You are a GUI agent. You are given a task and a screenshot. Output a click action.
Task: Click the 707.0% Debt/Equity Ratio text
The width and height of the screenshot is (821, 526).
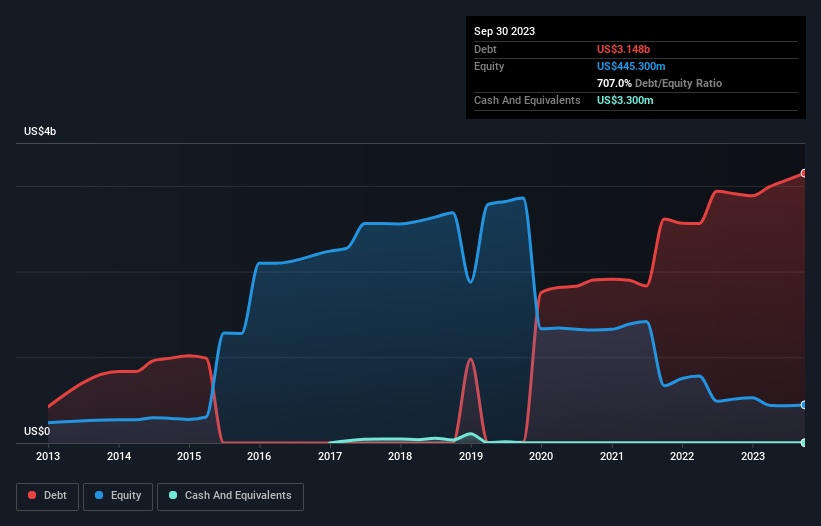coord(659,83)
